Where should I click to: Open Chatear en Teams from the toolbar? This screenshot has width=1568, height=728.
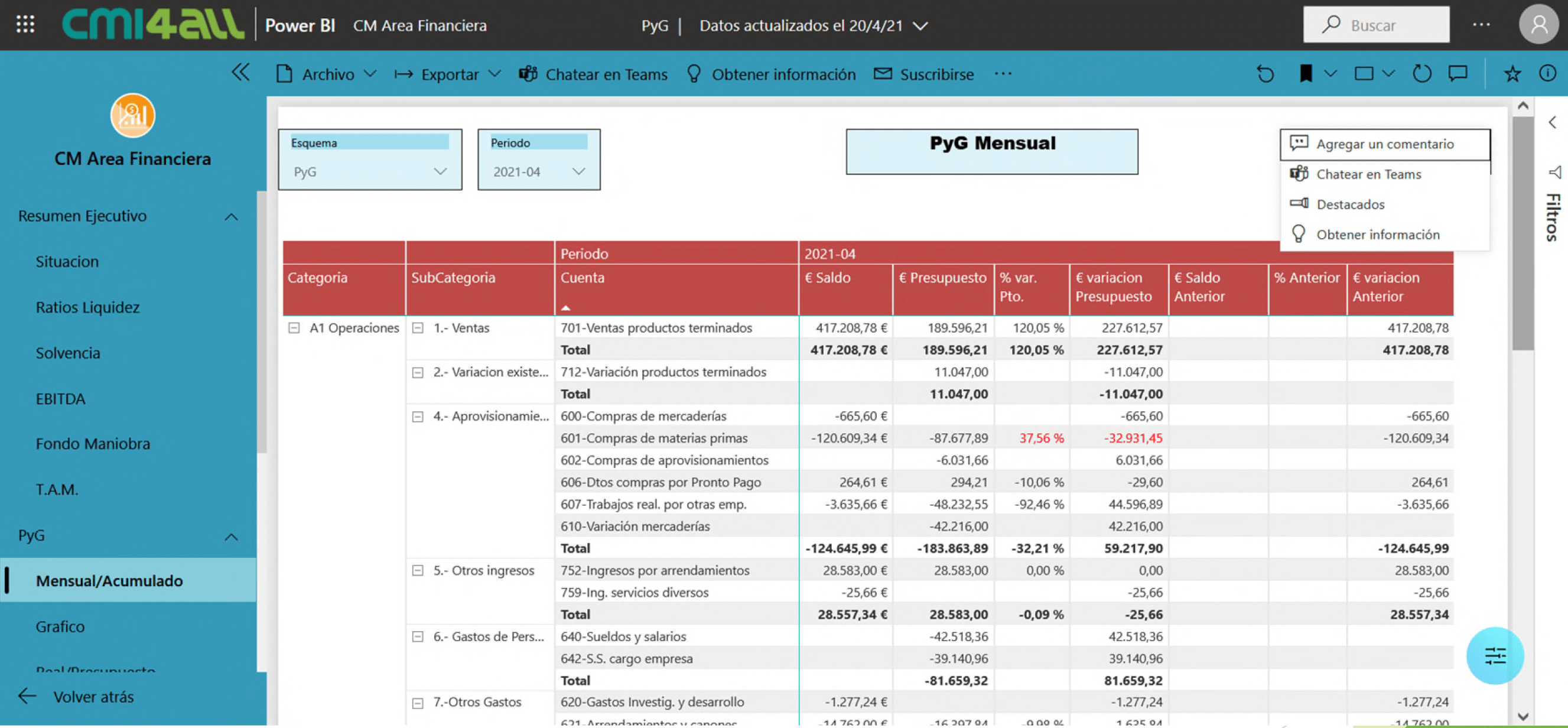[592, 74]
